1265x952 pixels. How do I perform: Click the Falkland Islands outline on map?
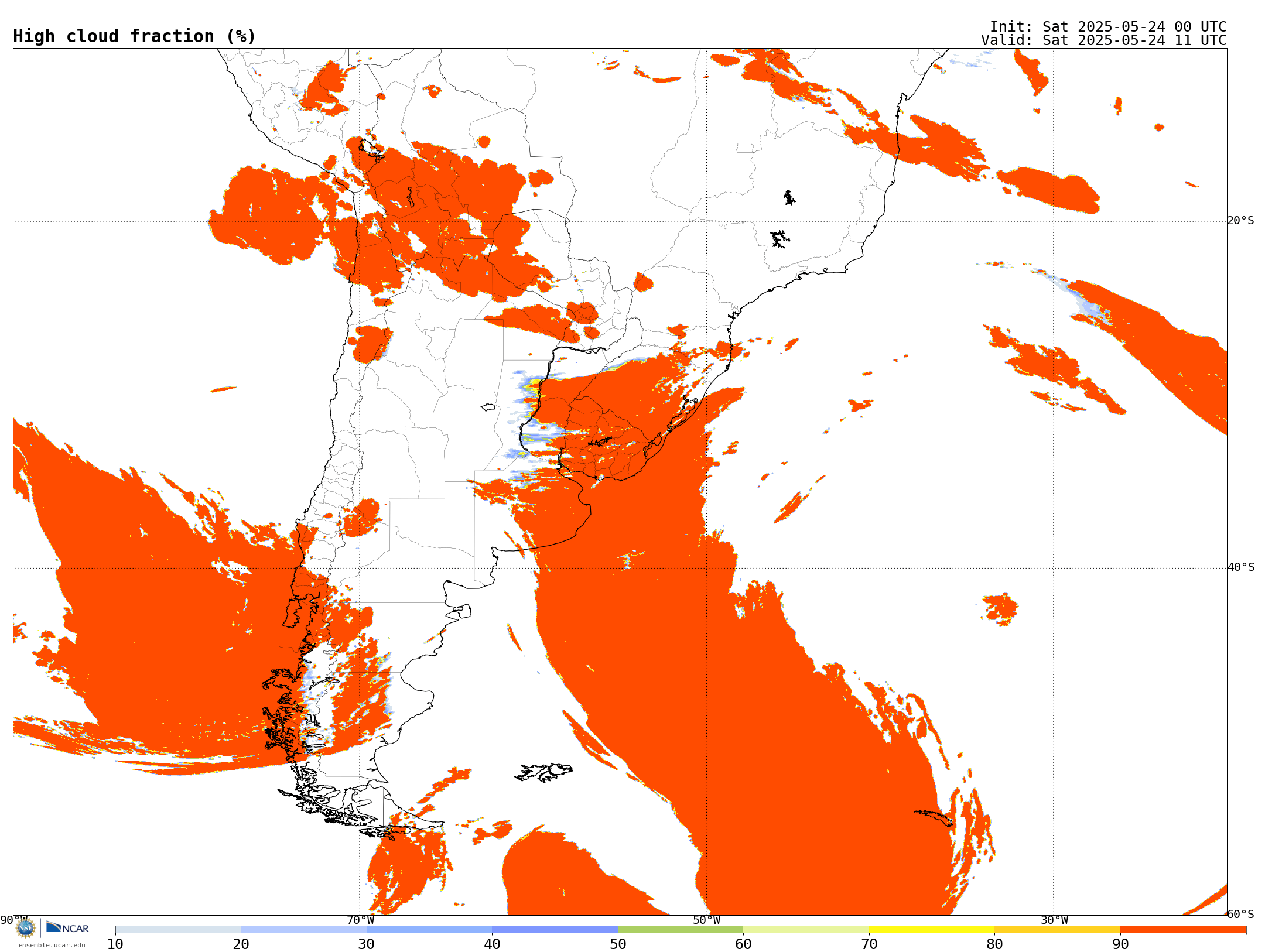click(543, 772)
